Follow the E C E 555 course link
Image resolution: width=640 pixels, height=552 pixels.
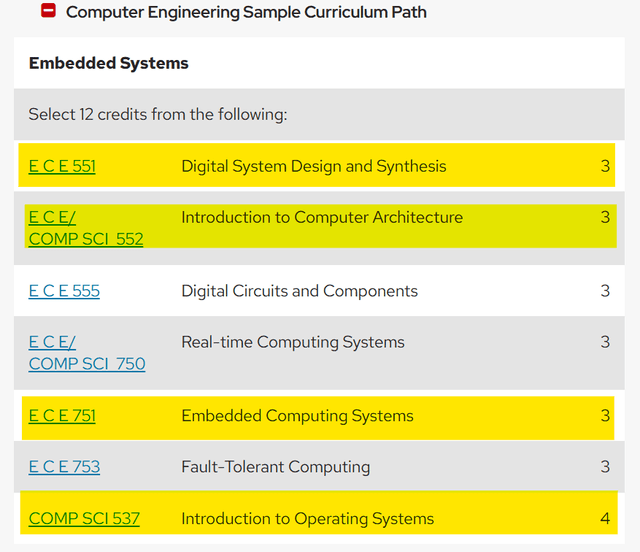click(x=64, y=291)
